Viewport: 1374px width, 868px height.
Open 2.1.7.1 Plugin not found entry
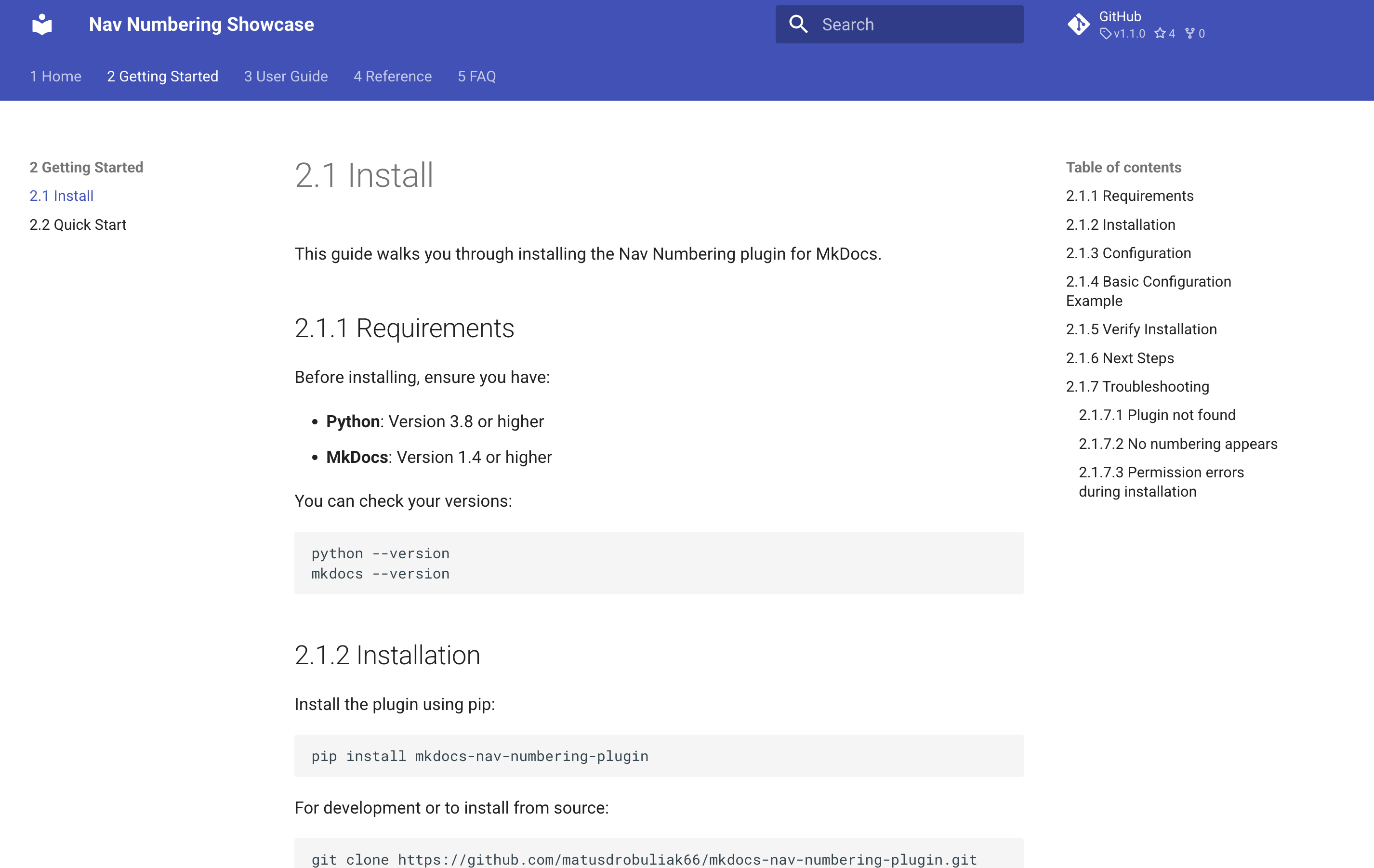(x=1157, y=415)
